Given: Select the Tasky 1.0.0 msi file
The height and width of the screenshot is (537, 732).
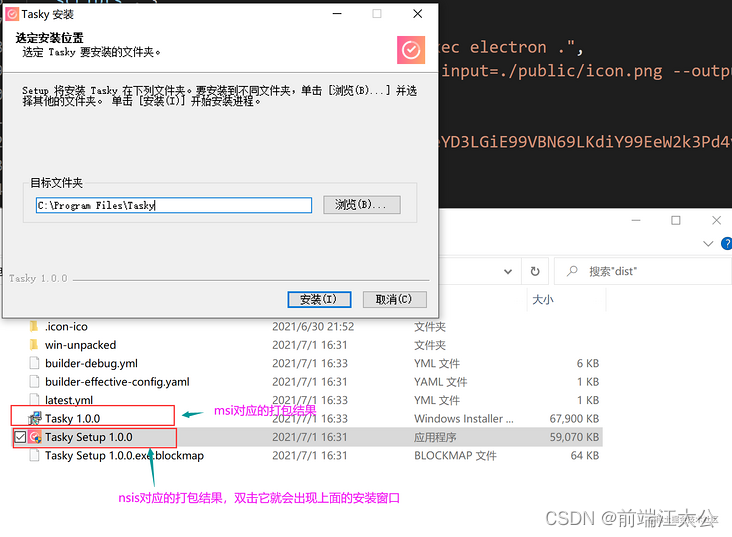Looking at the screenshot, I should tap(72, 418).
